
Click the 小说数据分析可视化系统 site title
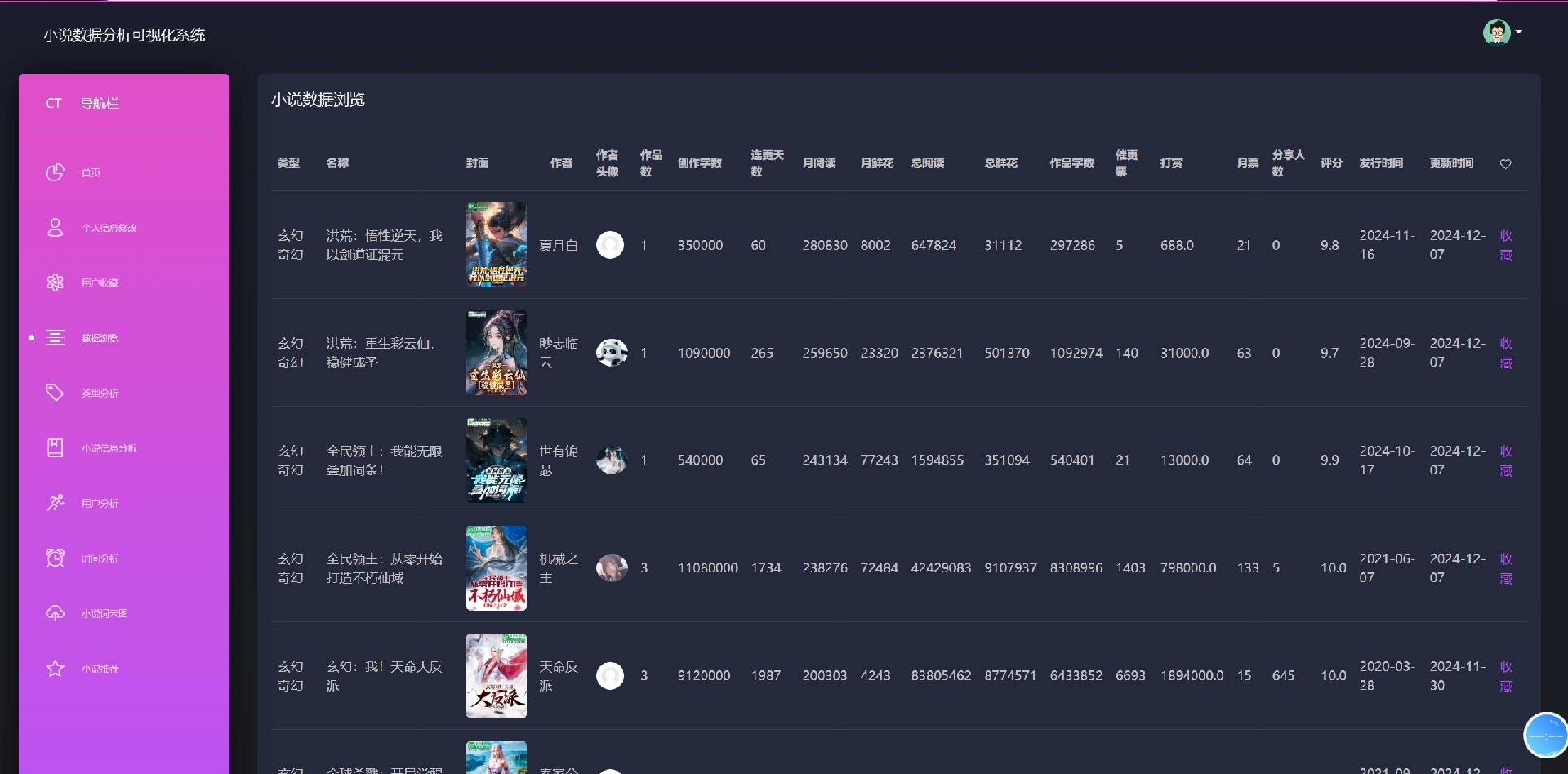point(124,35)
